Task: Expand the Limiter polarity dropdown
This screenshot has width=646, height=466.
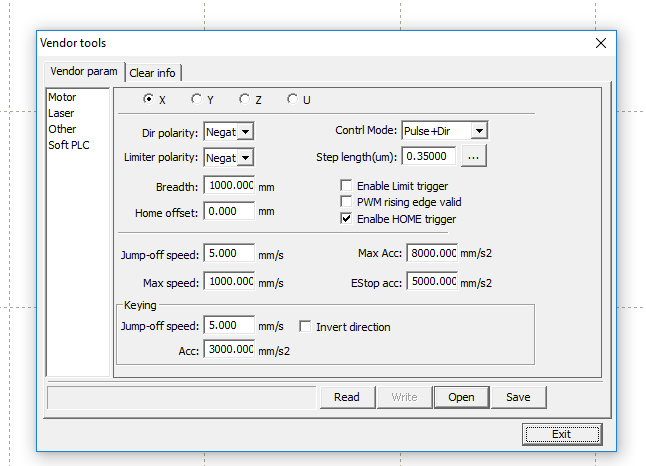Action: click(246, 157)
